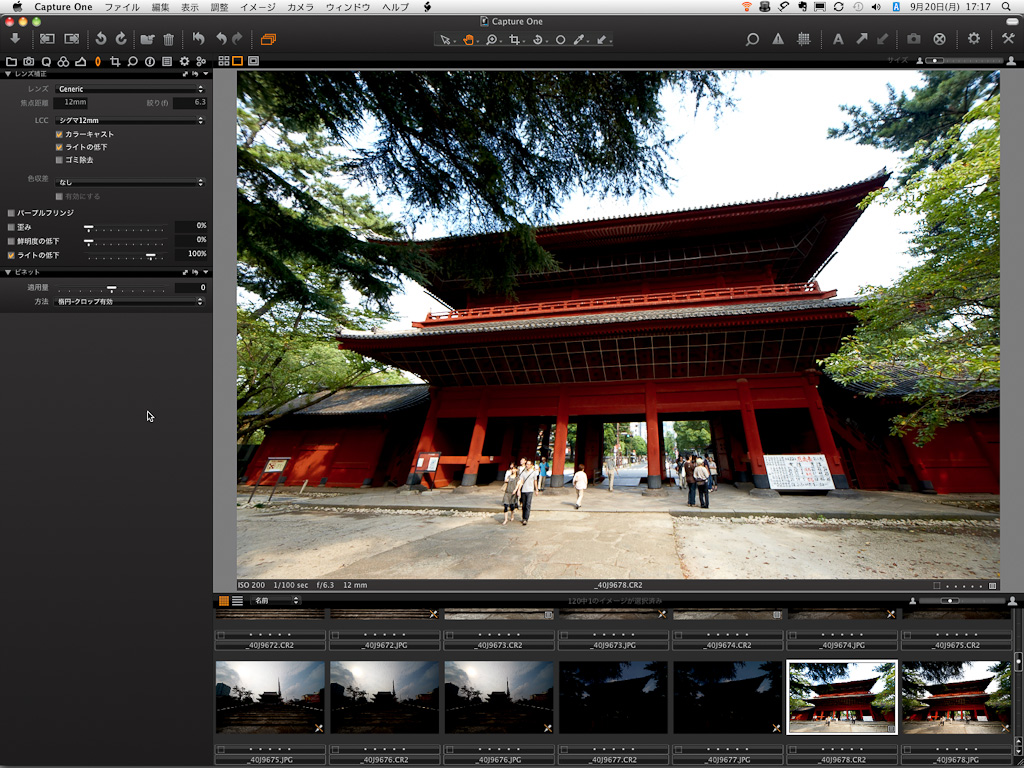
Task: Open the イメージ menu
Action: [257, 7]
